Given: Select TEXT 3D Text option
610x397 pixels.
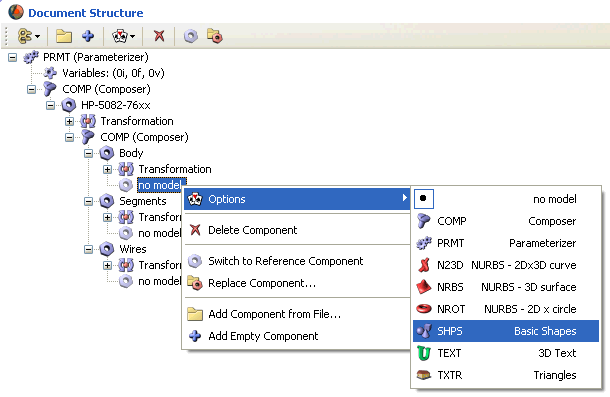Looking at the screenshot, I should tap(506, 353).
